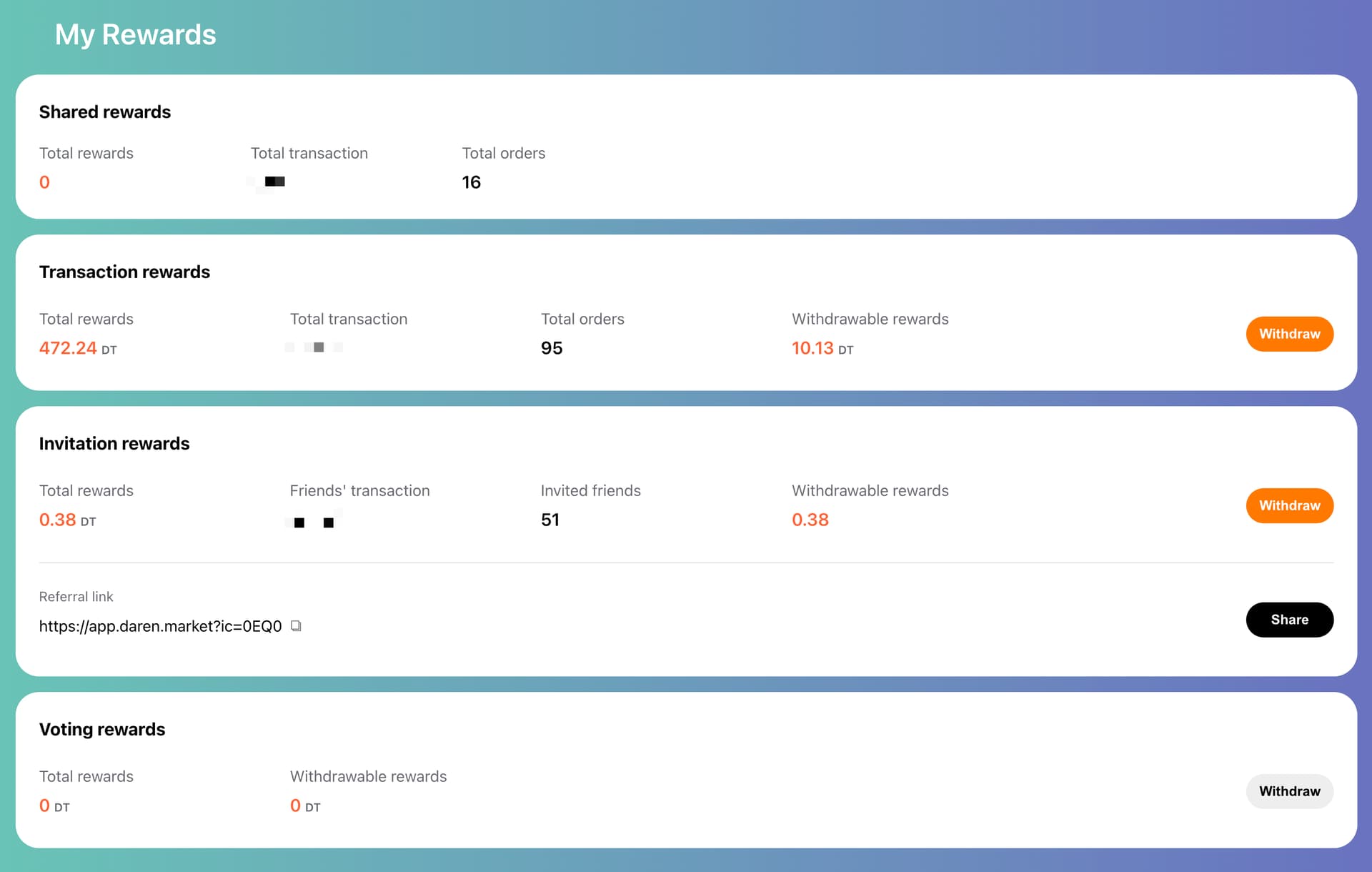Select the Invitation rewards heading
Image resolution: width=1372 pixels, height=872 pixels.
point(114,444)
